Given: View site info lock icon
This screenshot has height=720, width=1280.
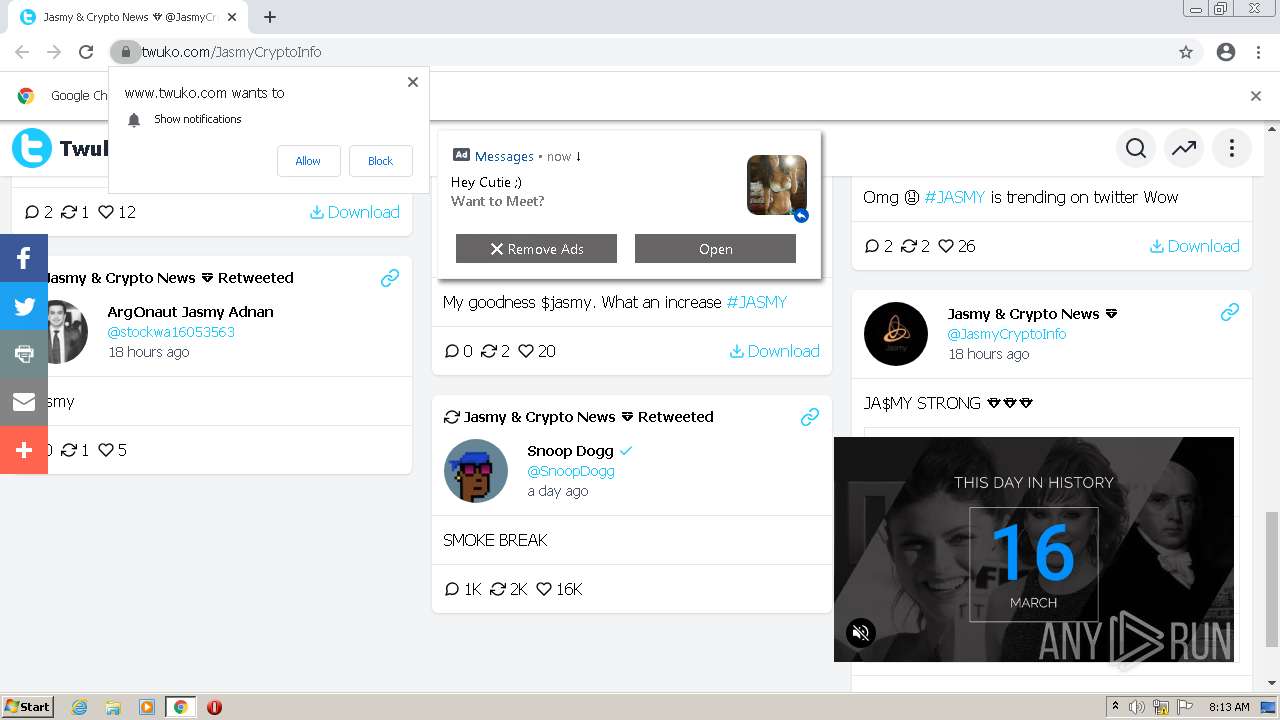Looking at the screenshot, I should tap(125, 52).
